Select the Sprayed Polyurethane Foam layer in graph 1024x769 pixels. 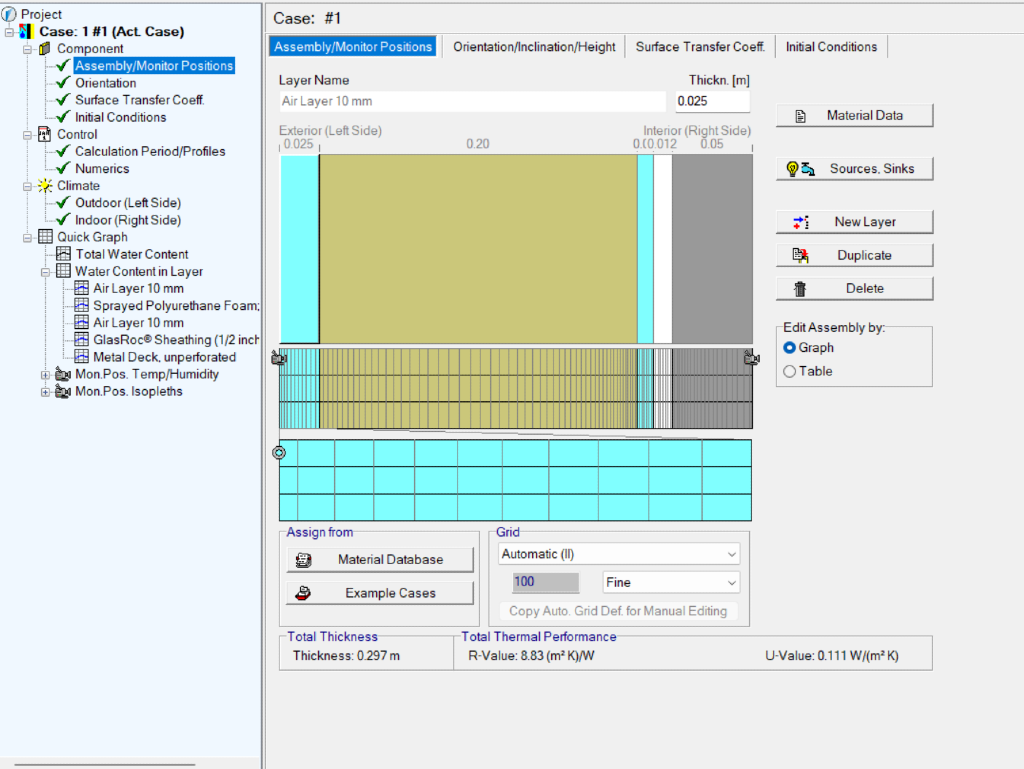point(478,248)
